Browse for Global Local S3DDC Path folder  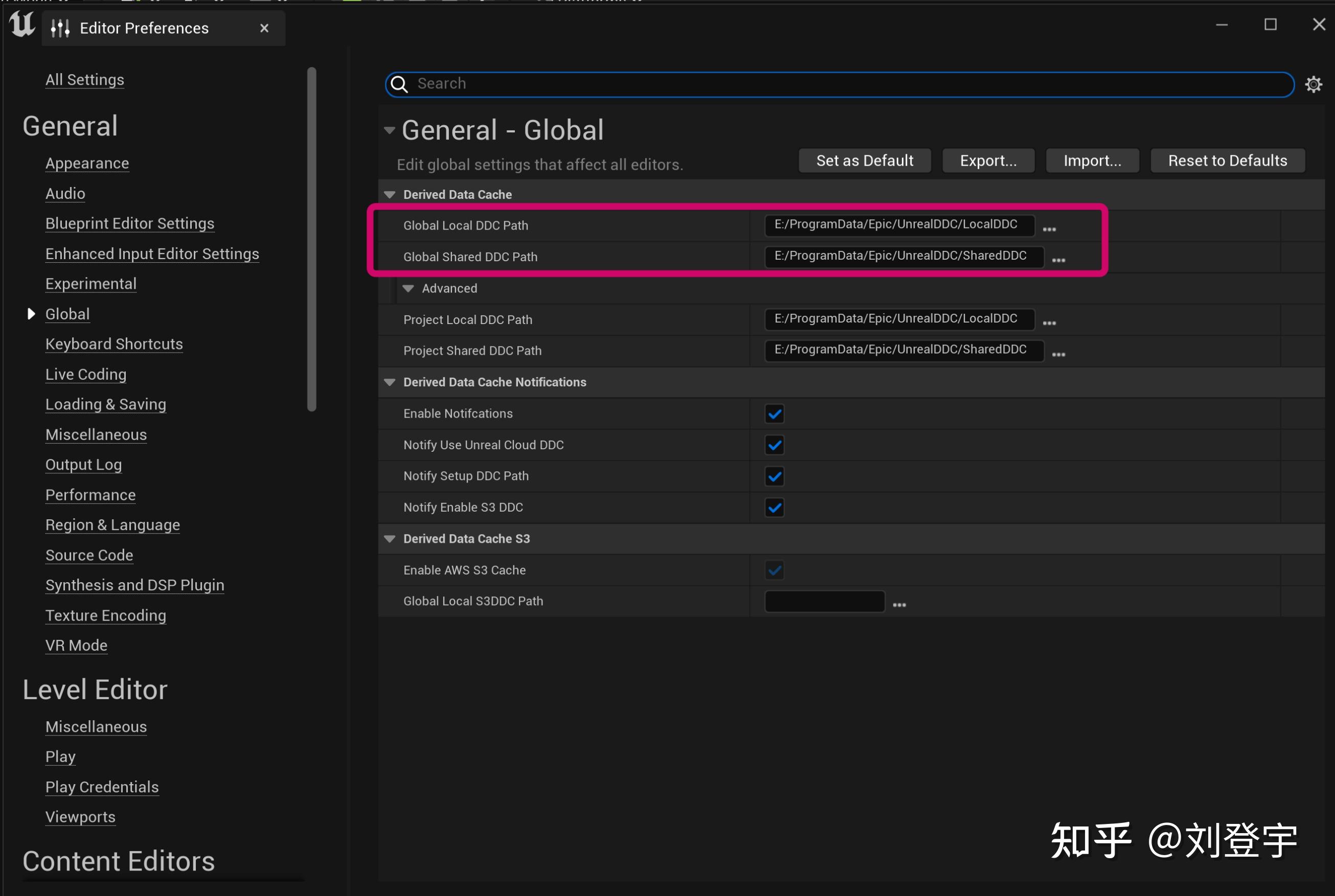click(x=899, y=605)
